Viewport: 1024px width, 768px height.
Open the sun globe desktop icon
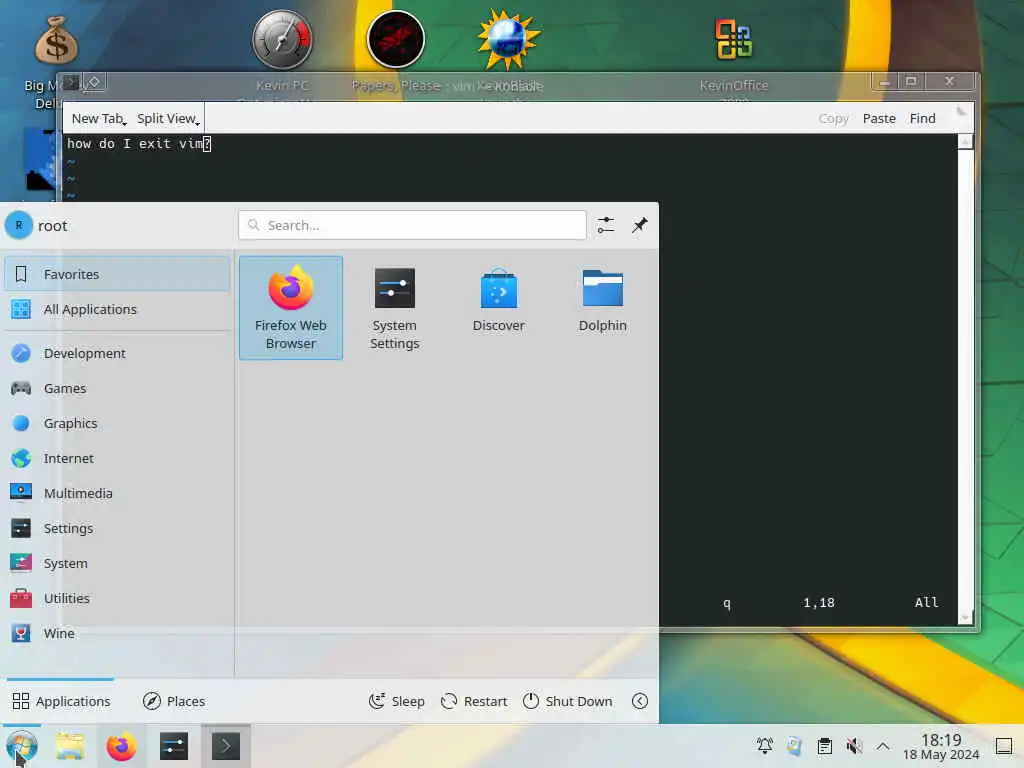click(x=508, y=40)
